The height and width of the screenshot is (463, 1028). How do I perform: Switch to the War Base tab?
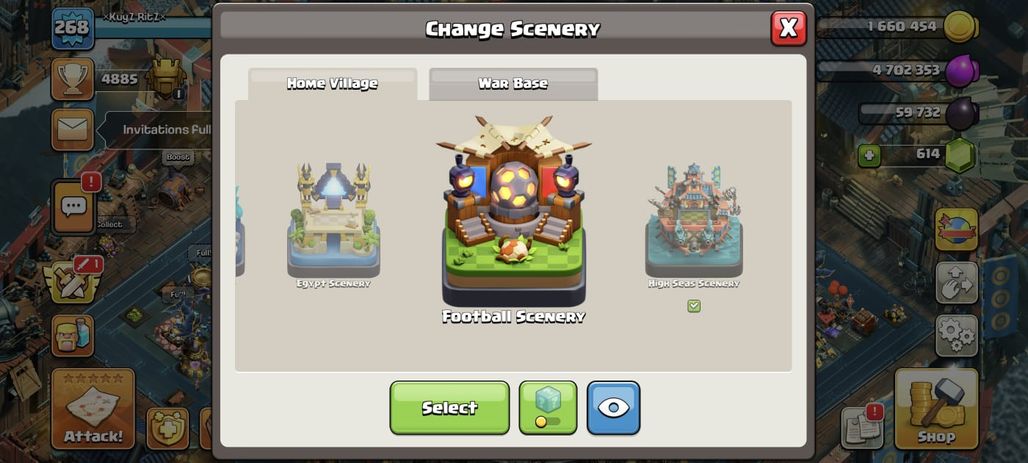(513, 84)
